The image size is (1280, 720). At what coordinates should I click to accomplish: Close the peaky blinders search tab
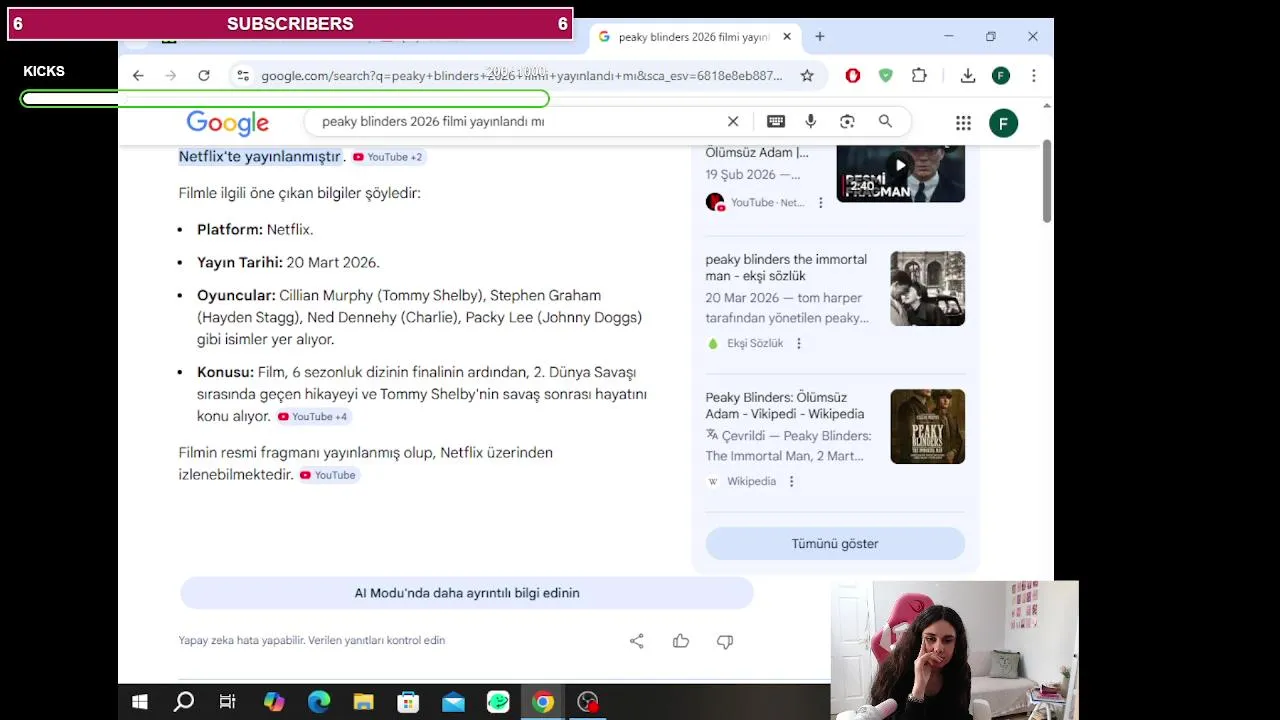[x=787, y=36]
